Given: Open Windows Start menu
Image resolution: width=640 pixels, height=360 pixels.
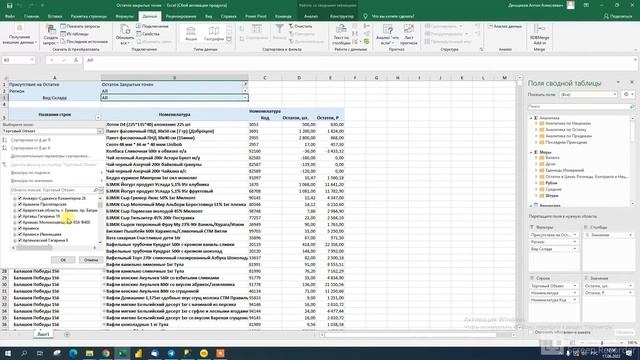Looking at the screenshot, I should coord(7,353).
